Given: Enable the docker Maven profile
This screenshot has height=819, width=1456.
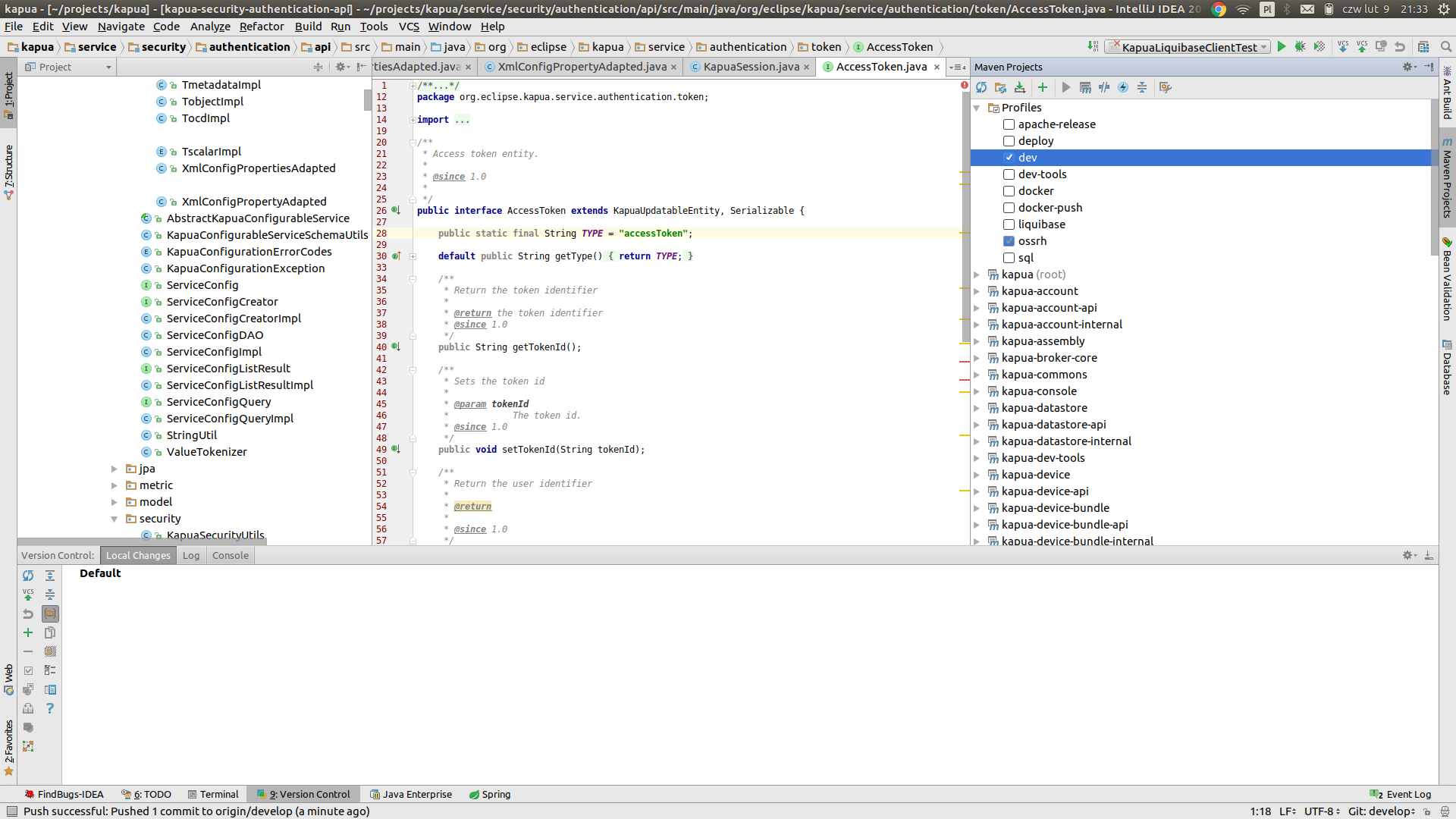Looking at the screenshot, I should coord(1009,191).
